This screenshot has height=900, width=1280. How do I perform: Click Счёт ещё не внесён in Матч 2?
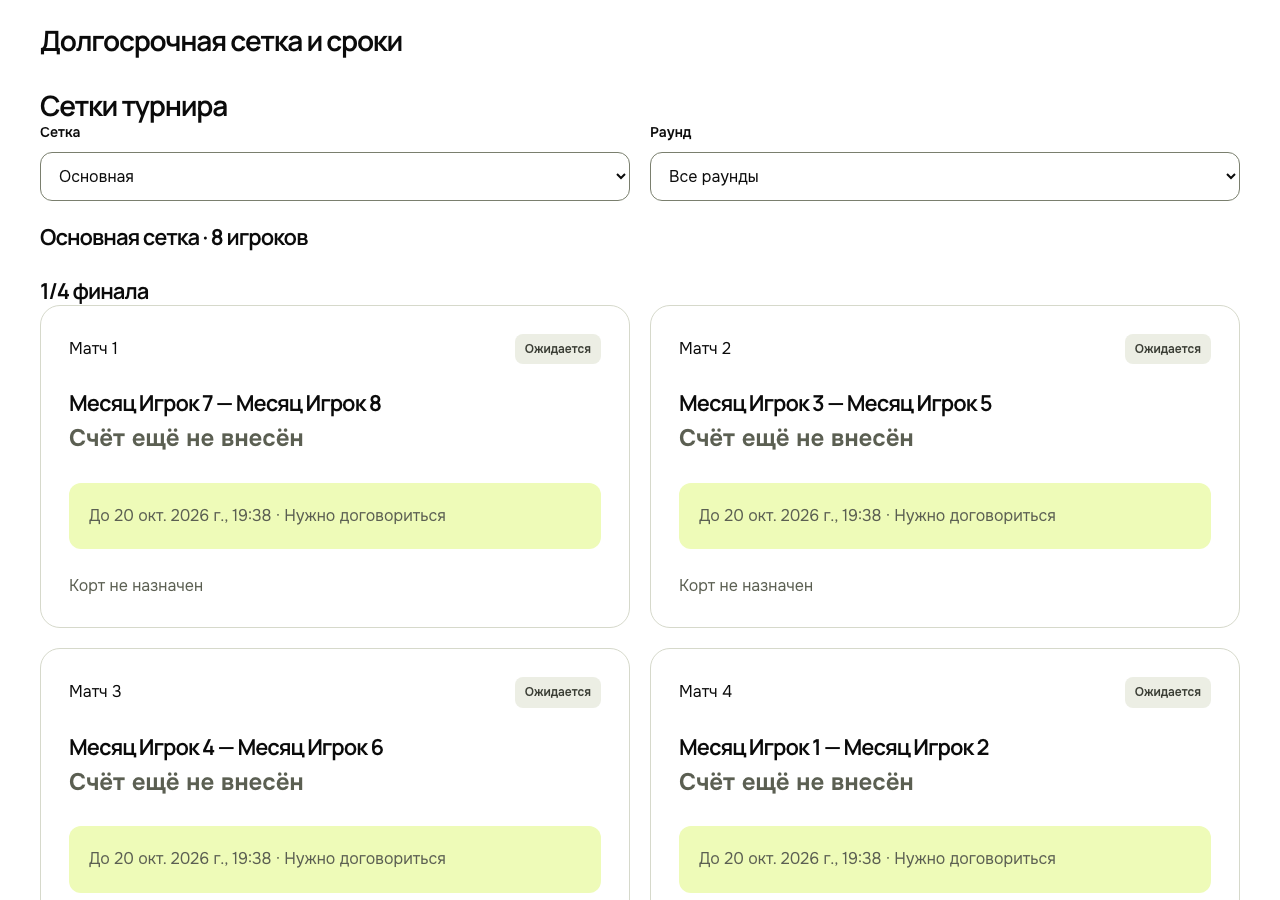pyautogui.click(x=796, y=438)
